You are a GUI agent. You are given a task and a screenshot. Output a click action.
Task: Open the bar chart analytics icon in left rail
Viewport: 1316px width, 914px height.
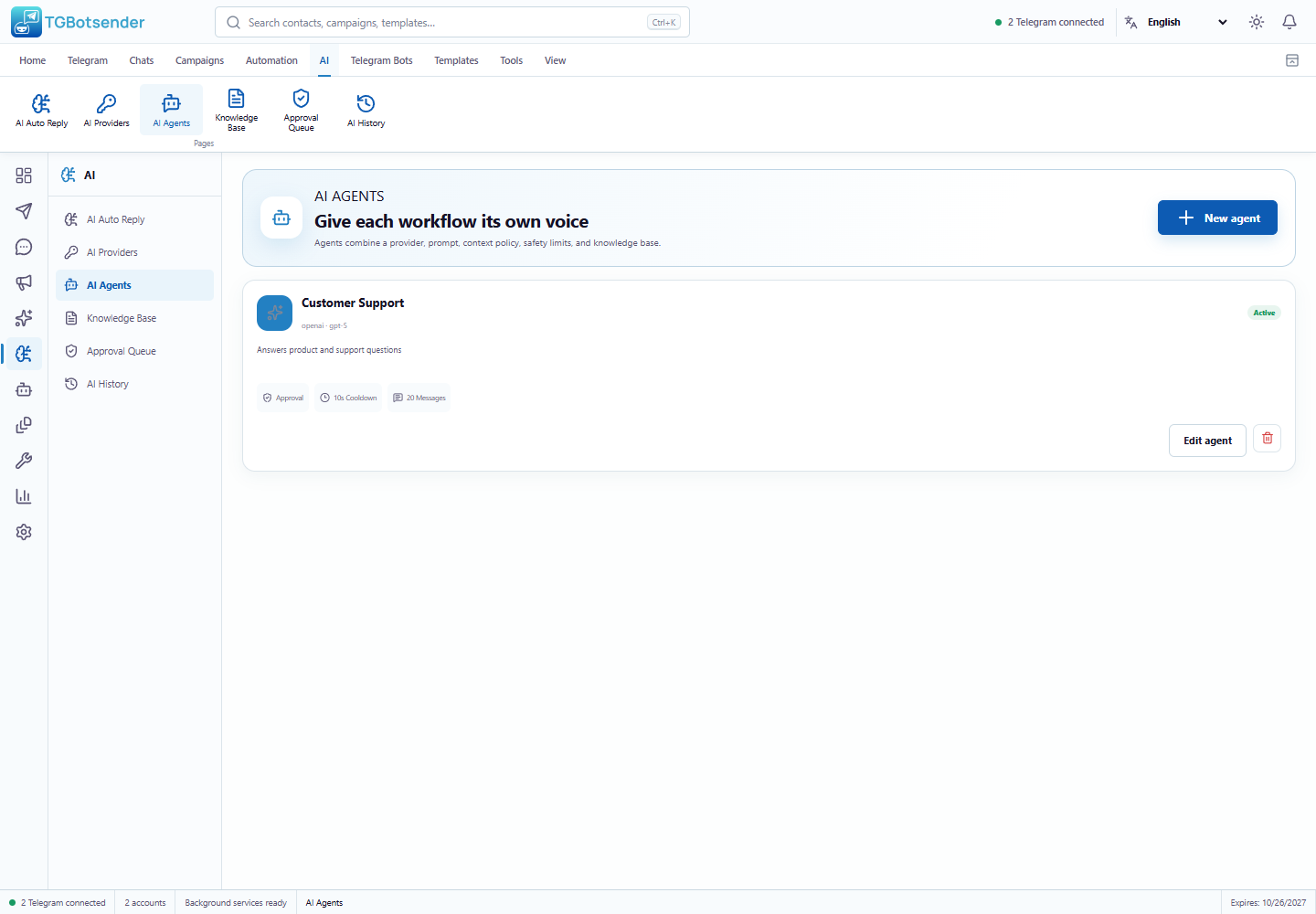coord(24,496)
